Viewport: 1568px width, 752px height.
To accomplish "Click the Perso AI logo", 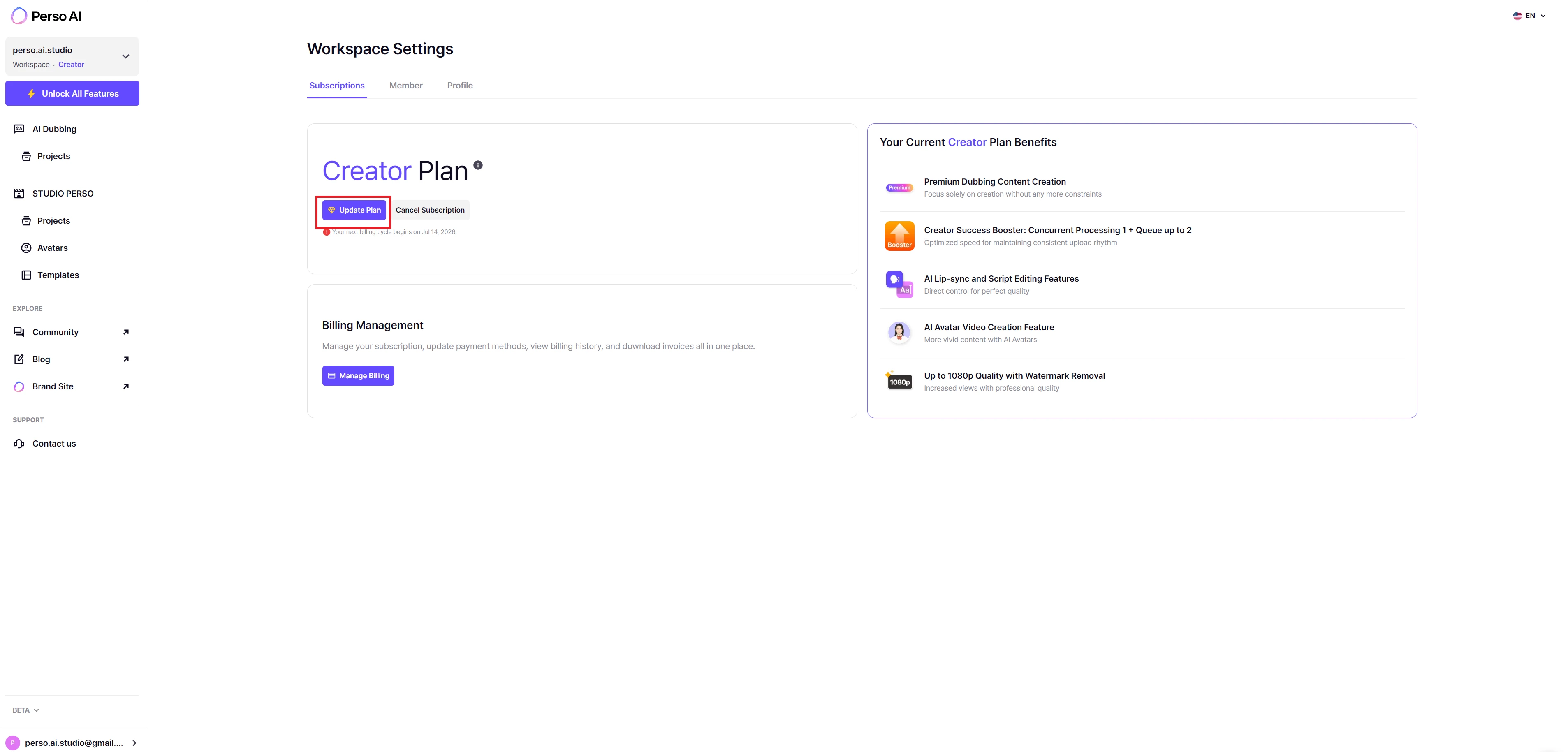I will pos(46,16).
